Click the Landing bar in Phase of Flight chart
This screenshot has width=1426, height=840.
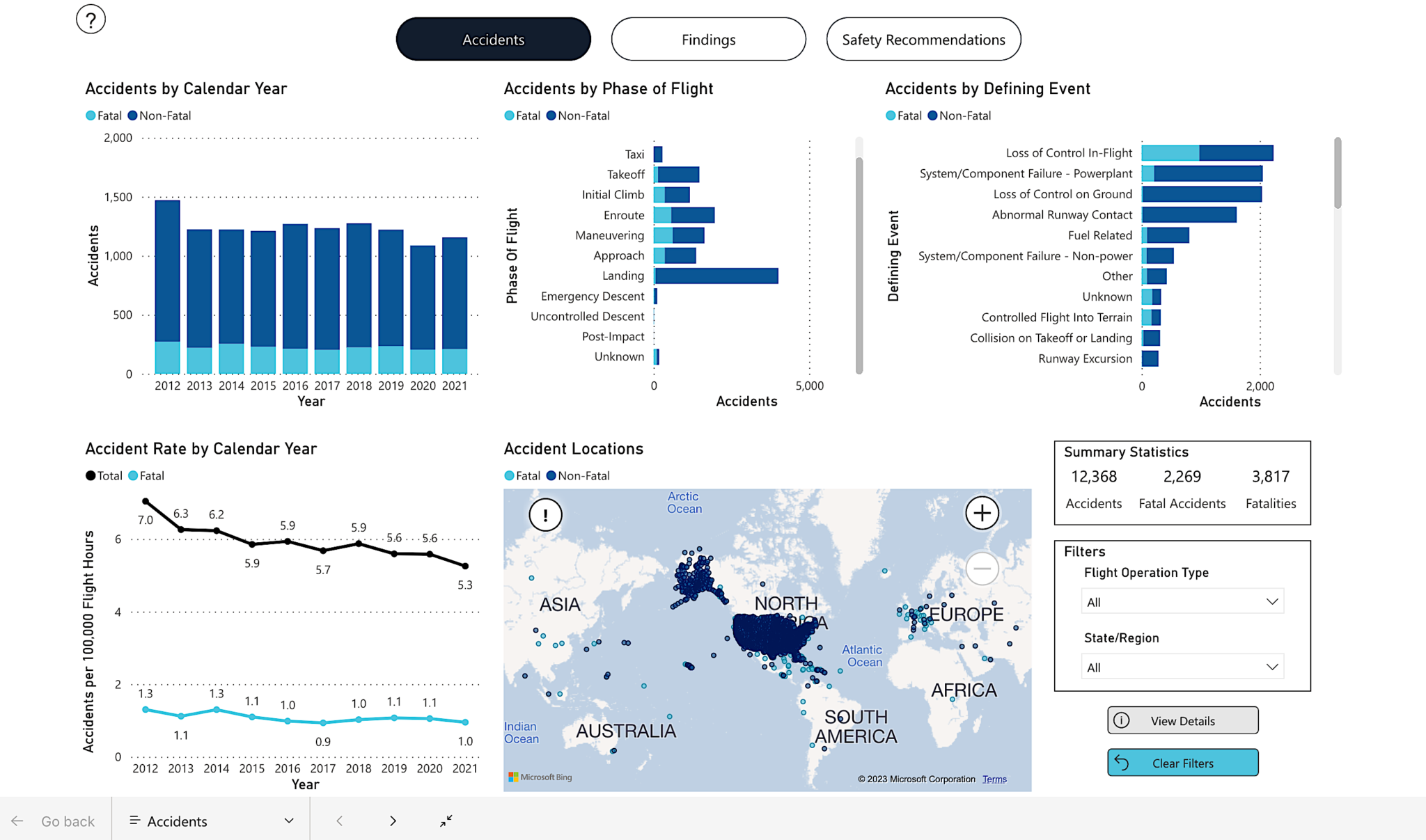(716, 276)
